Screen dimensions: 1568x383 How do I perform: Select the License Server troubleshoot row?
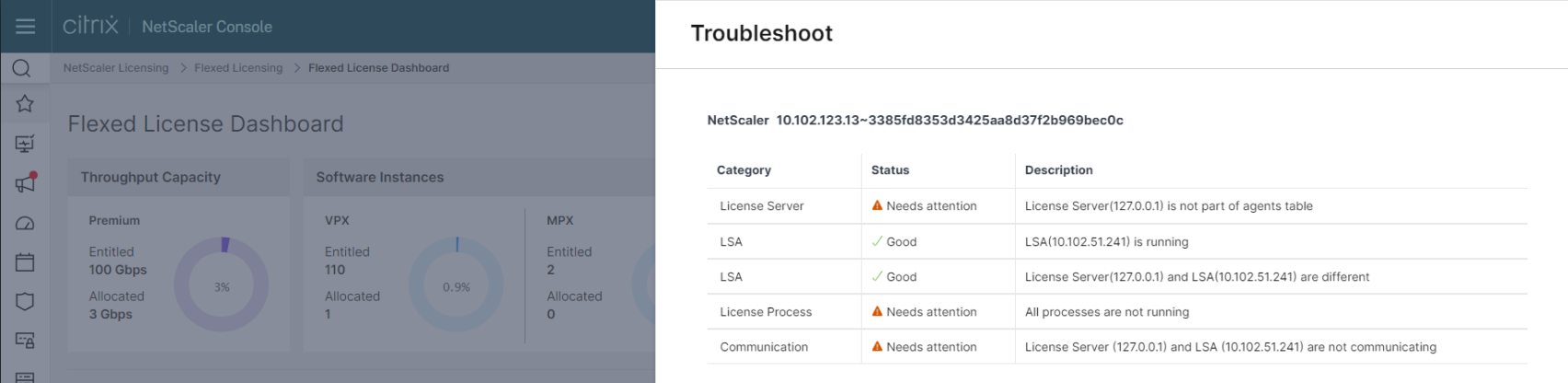click(1117, 206)
